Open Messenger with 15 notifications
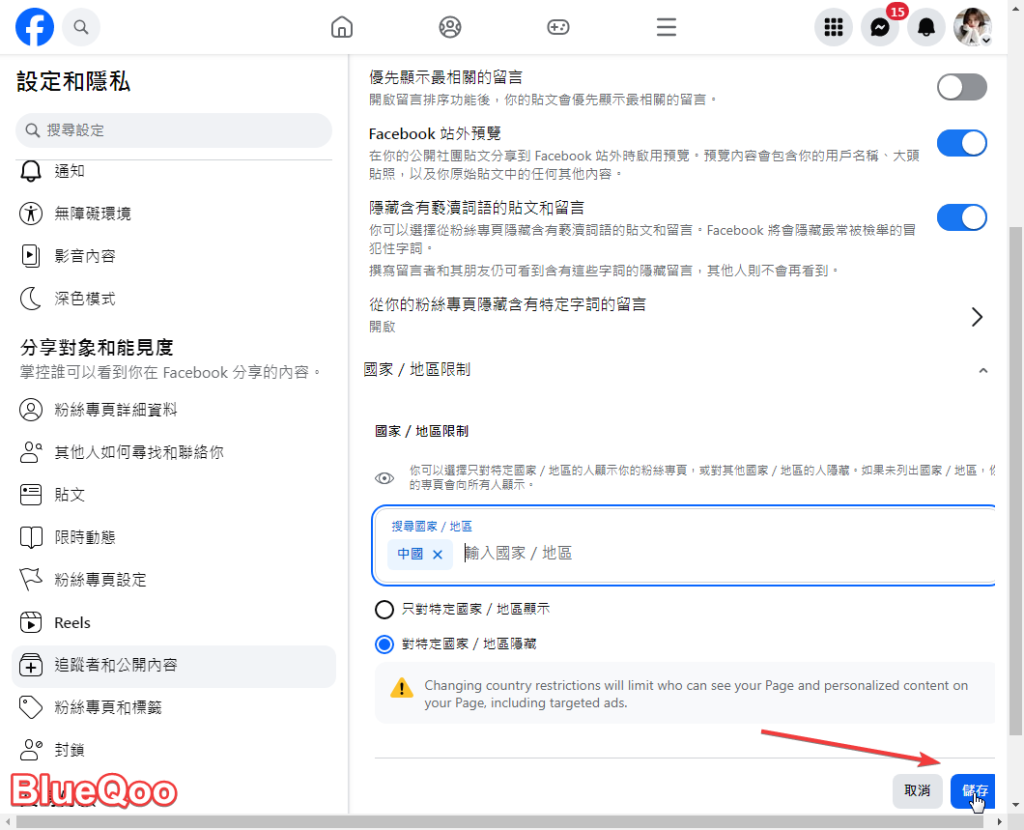This screenshot has height=830, width=1024. click(880, 28)
